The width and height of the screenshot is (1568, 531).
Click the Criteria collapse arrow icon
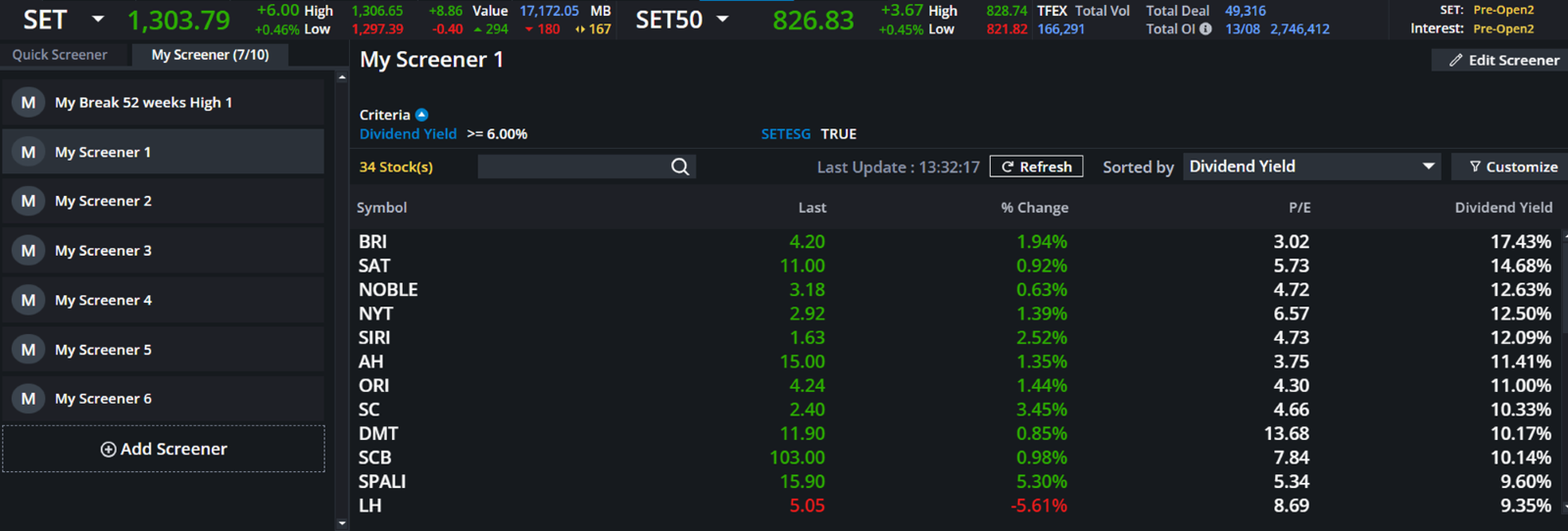[421, 115]
